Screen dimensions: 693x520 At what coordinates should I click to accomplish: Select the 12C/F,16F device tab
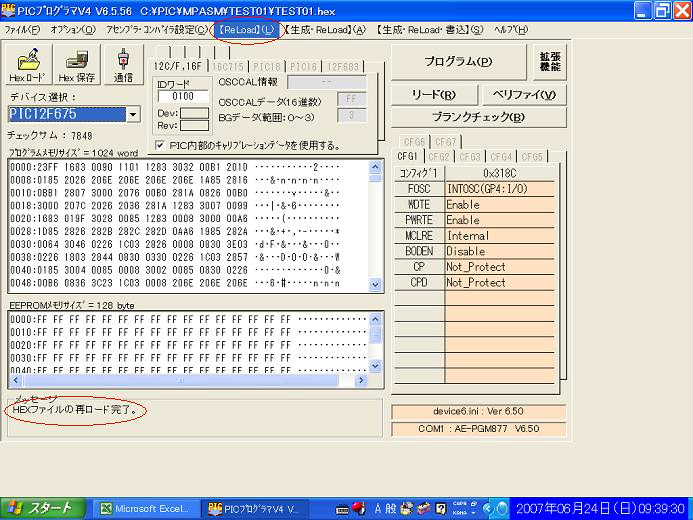click(178, 66)
